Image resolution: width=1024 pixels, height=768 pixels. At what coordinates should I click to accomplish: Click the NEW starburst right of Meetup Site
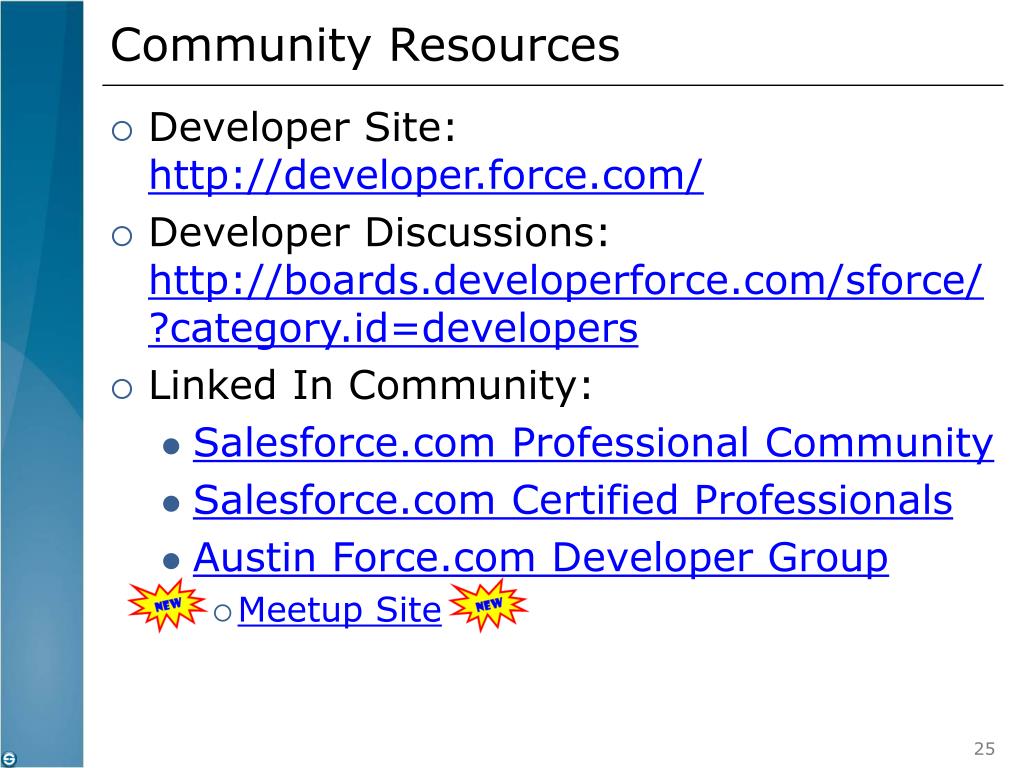[x=488, y=605]
